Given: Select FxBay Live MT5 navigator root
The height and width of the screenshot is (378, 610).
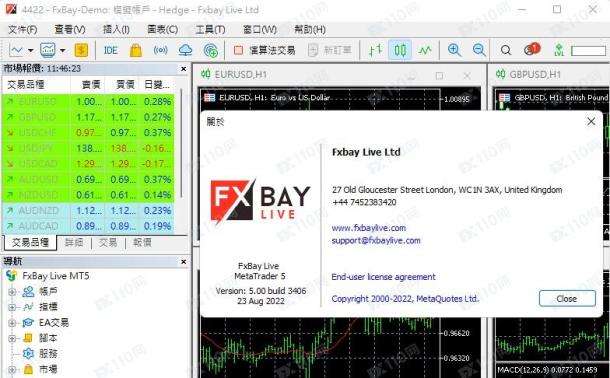Looking at the screenshot, I should click(56, 276).
